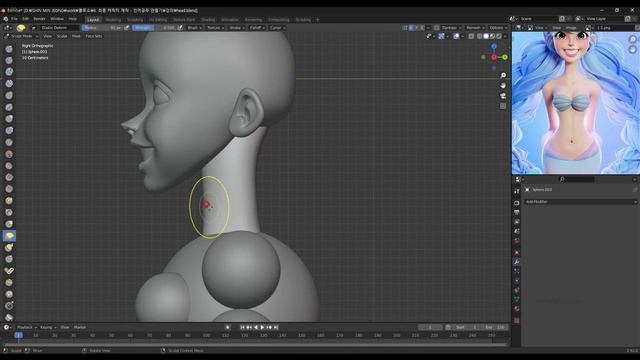640x360 pixels.
Task: Toggle auto keying record button
Action: pos(228,327)
